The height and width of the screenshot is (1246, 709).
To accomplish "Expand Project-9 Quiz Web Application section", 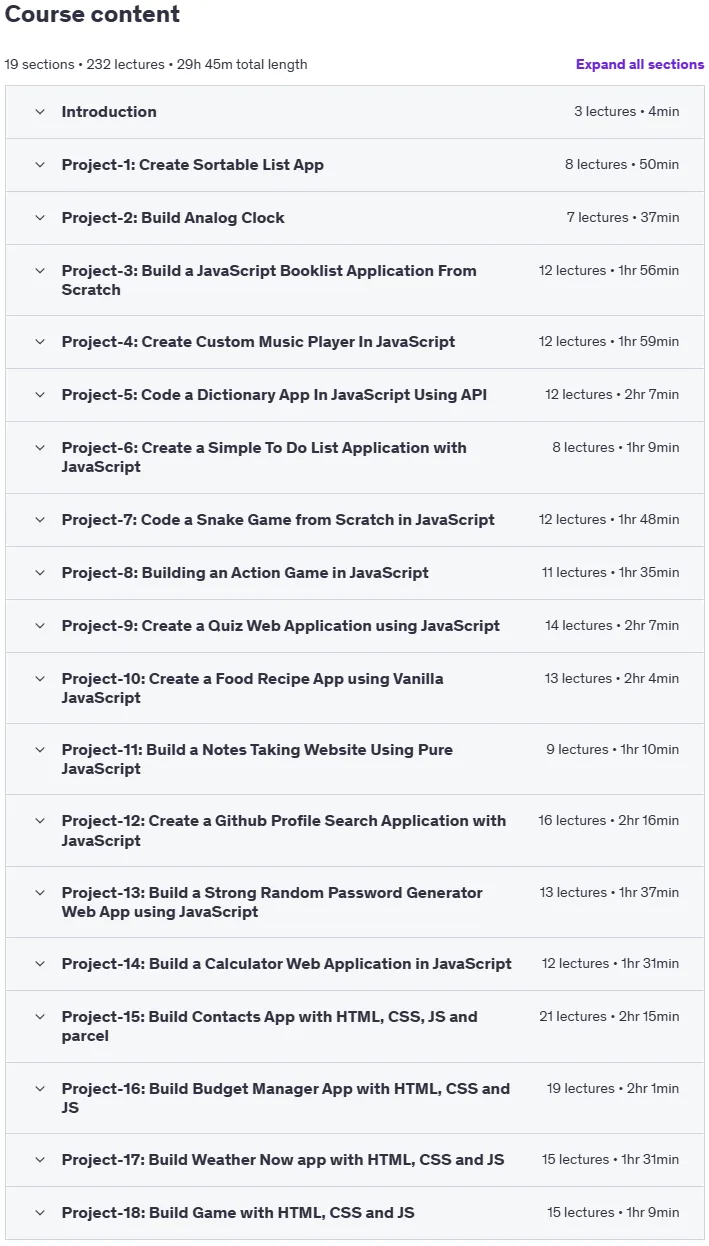I will click(355, 626).
